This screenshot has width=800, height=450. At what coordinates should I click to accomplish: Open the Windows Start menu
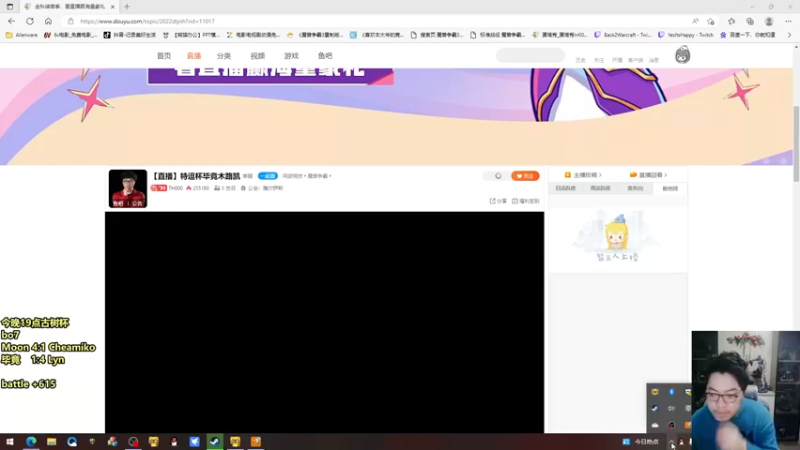[x=10, y=442]
